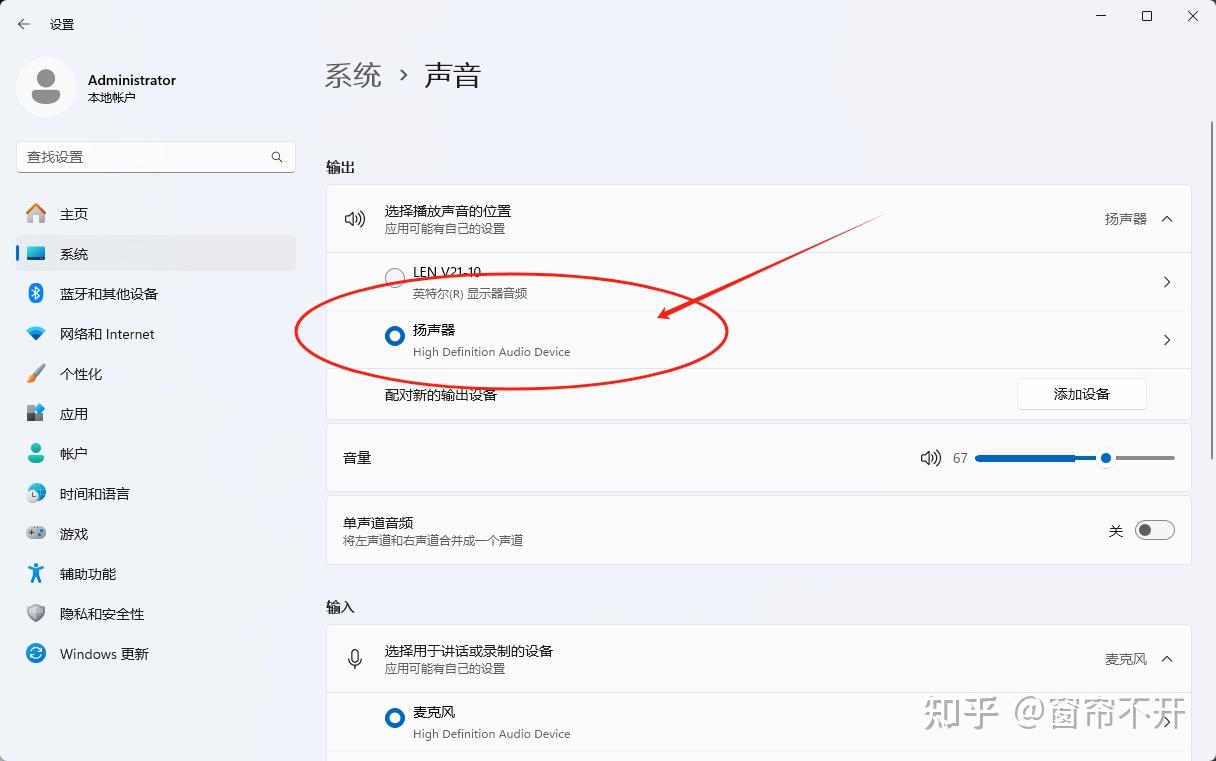Image resolution: width=1216 pixels, height=761 pixels.
Task: Click the 添加设备 button
Action: [1081, 394]
